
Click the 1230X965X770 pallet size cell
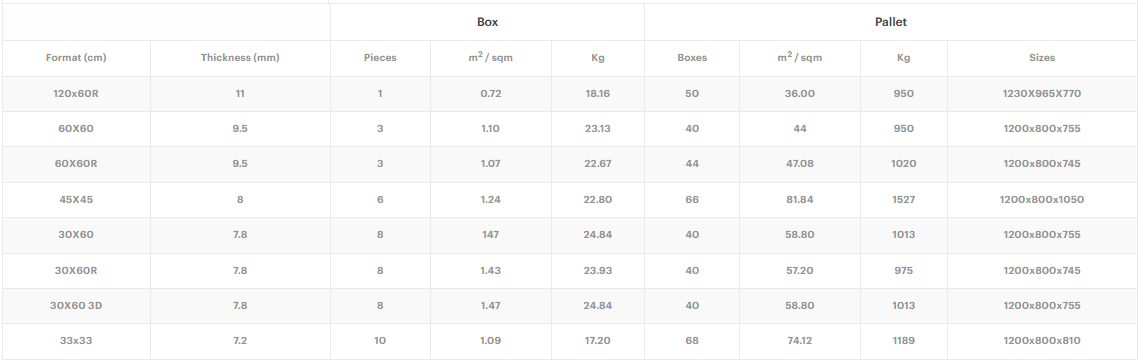pyautogui.click(x=1042, y=94)
